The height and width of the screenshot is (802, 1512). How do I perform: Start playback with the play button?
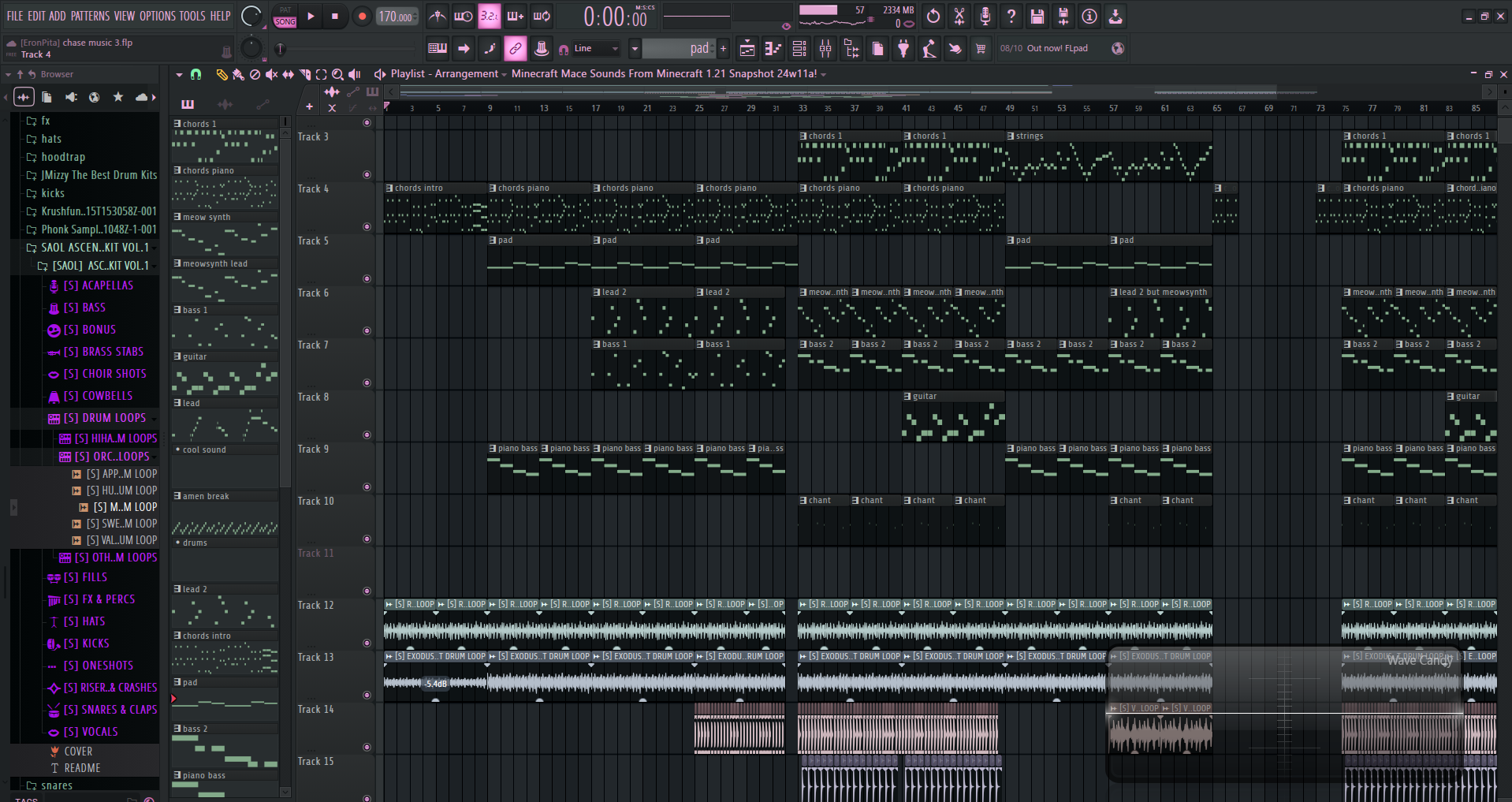click(x=311, y=16)
